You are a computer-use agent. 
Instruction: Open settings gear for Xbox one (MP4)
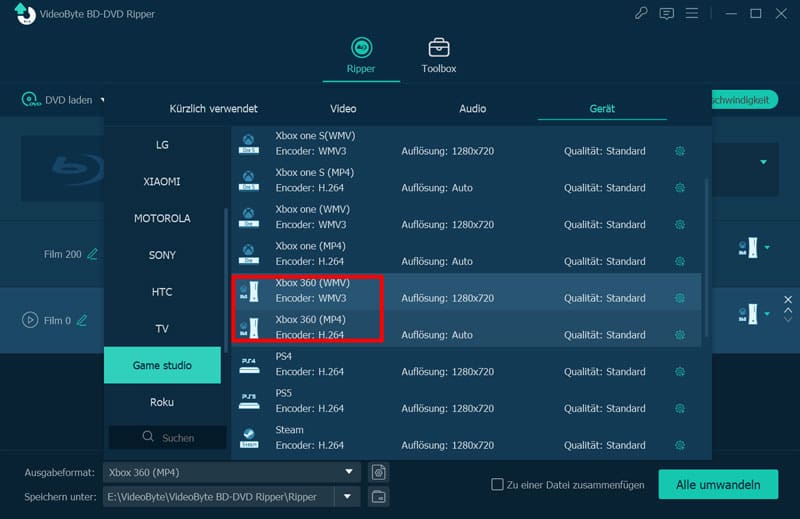(680, 261)
